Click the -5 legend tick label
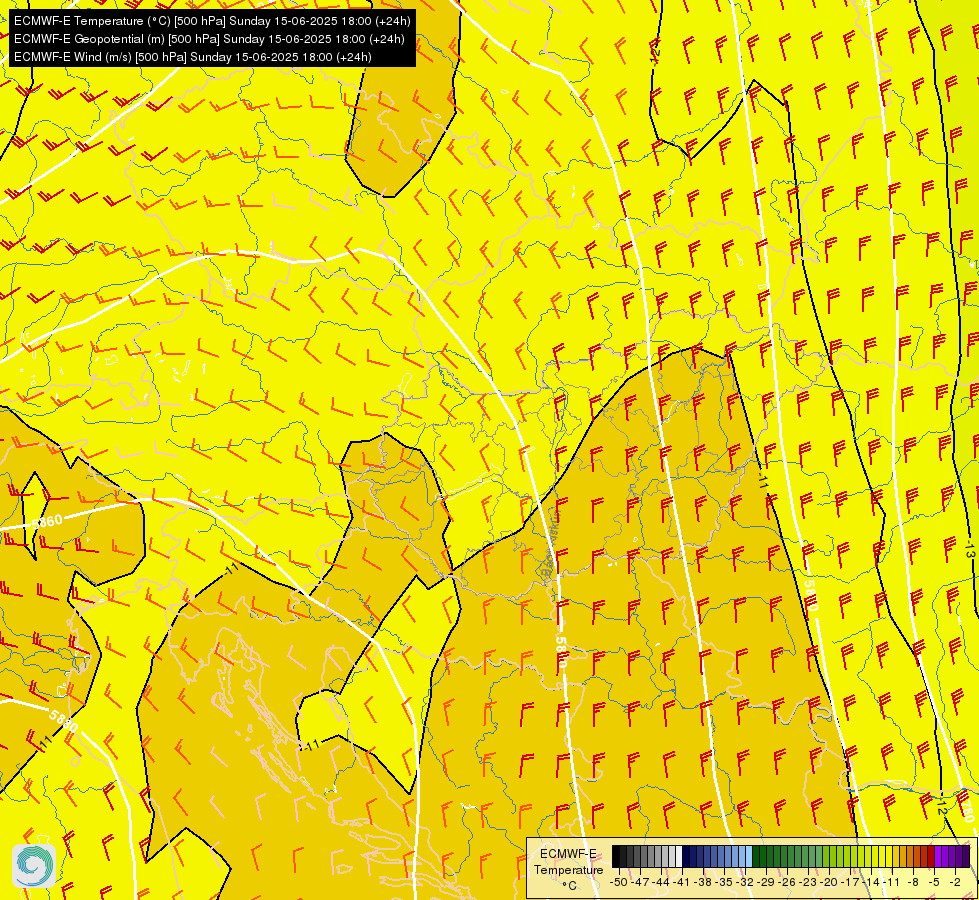Image resolution: width=979 pixels, height=900 pixels. [x=933, y=882]
